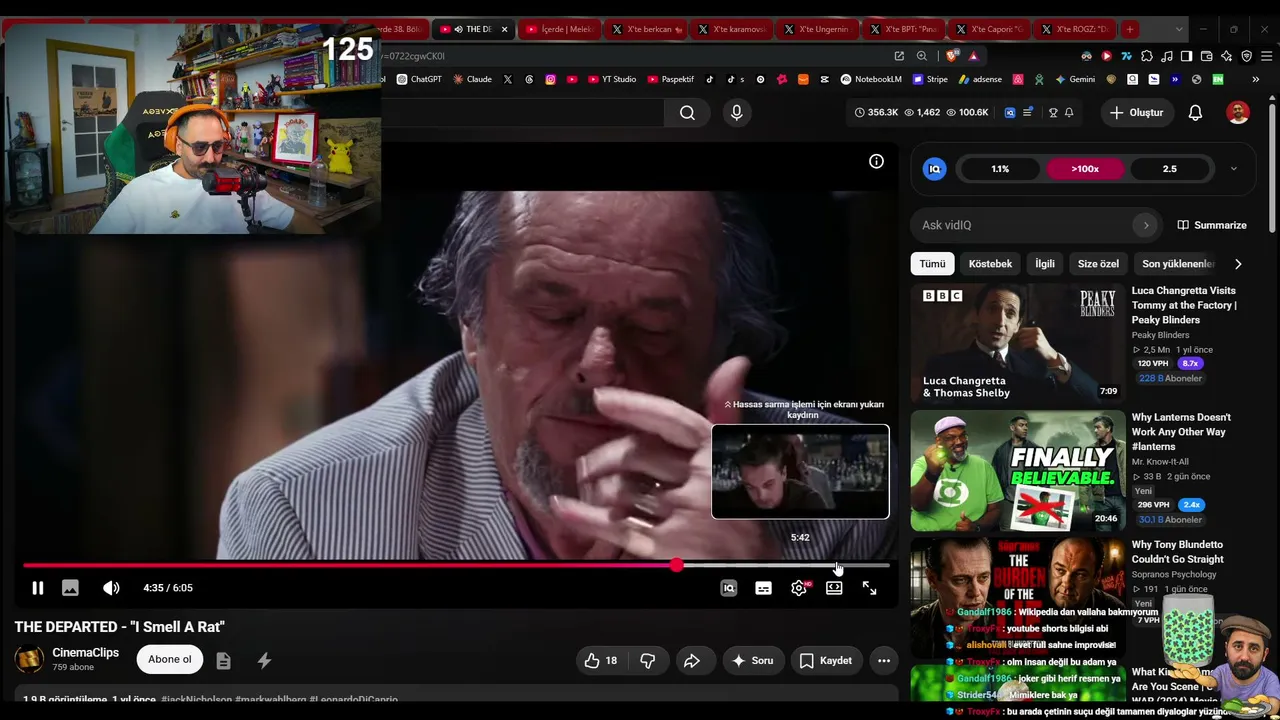Image resolution: width=1280 pixels, height=720 pixels.
Task: Click the red scrubber knob on the timeline
Action: (677, 566)
